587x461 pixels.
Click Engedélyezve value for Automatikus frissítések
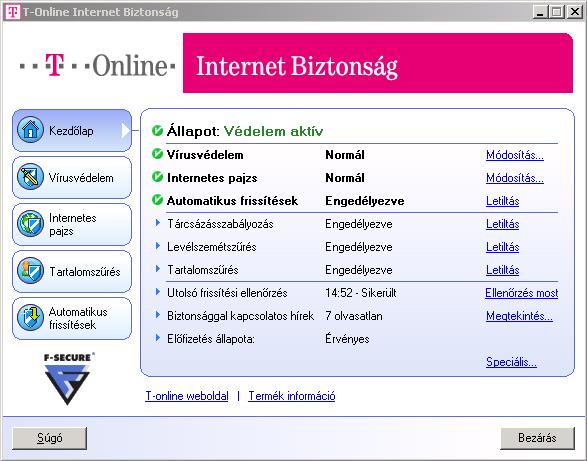point(365,201)
